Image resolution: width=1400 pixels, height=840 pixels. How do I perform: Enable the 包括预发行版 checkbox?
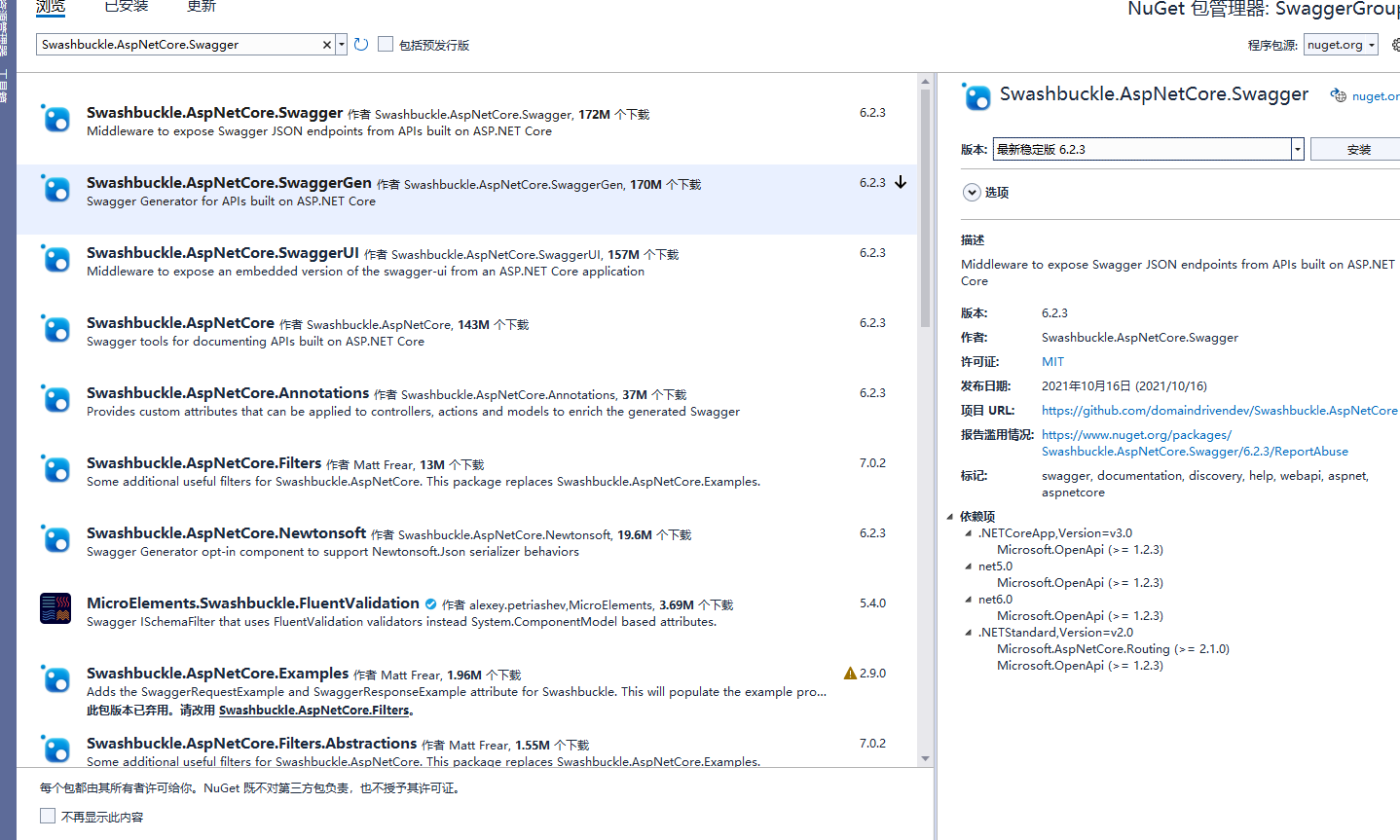(x=386, y=44)
